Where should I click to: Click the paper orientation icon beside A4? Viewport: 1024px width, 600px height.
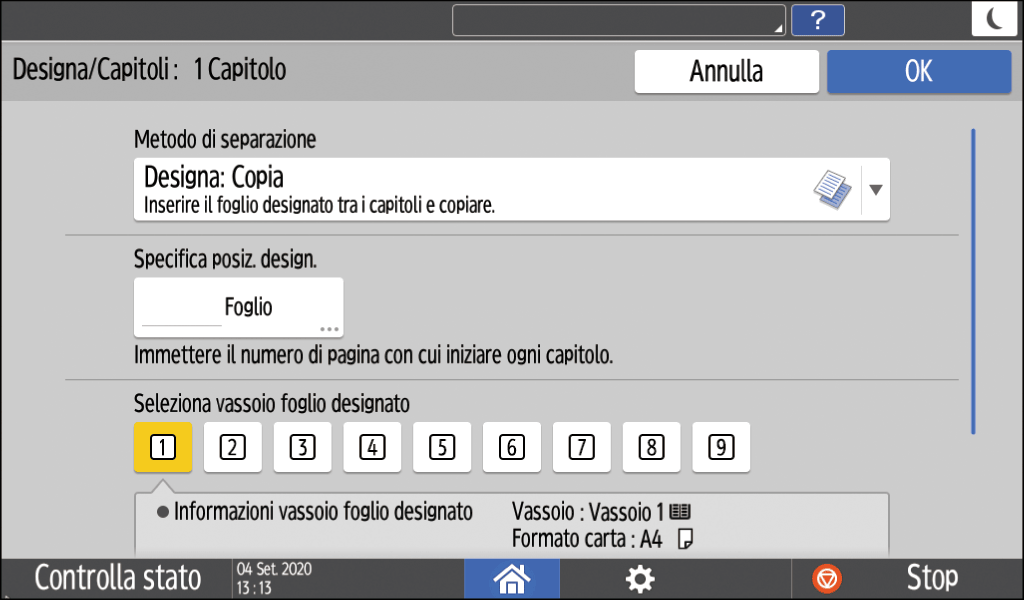[x=685, y=539]
